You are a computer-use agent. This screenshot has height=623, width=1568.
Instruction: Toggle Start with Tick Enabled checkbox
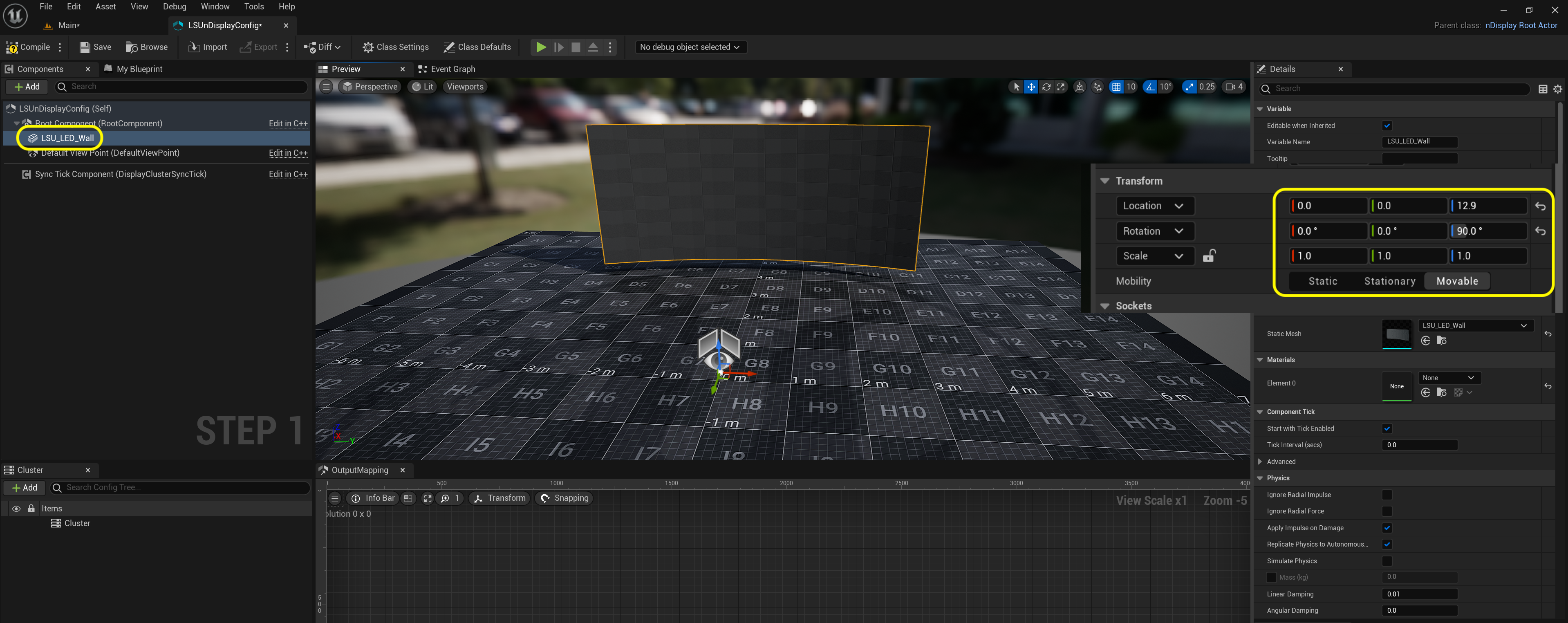point(1387,428)
